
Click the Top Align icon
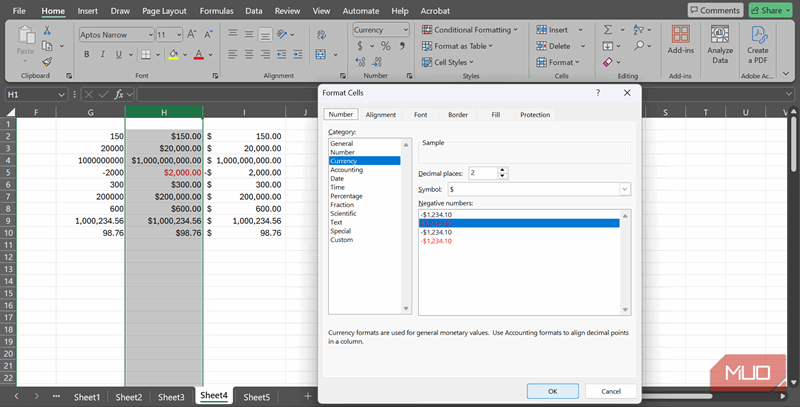tap(233, 34)
